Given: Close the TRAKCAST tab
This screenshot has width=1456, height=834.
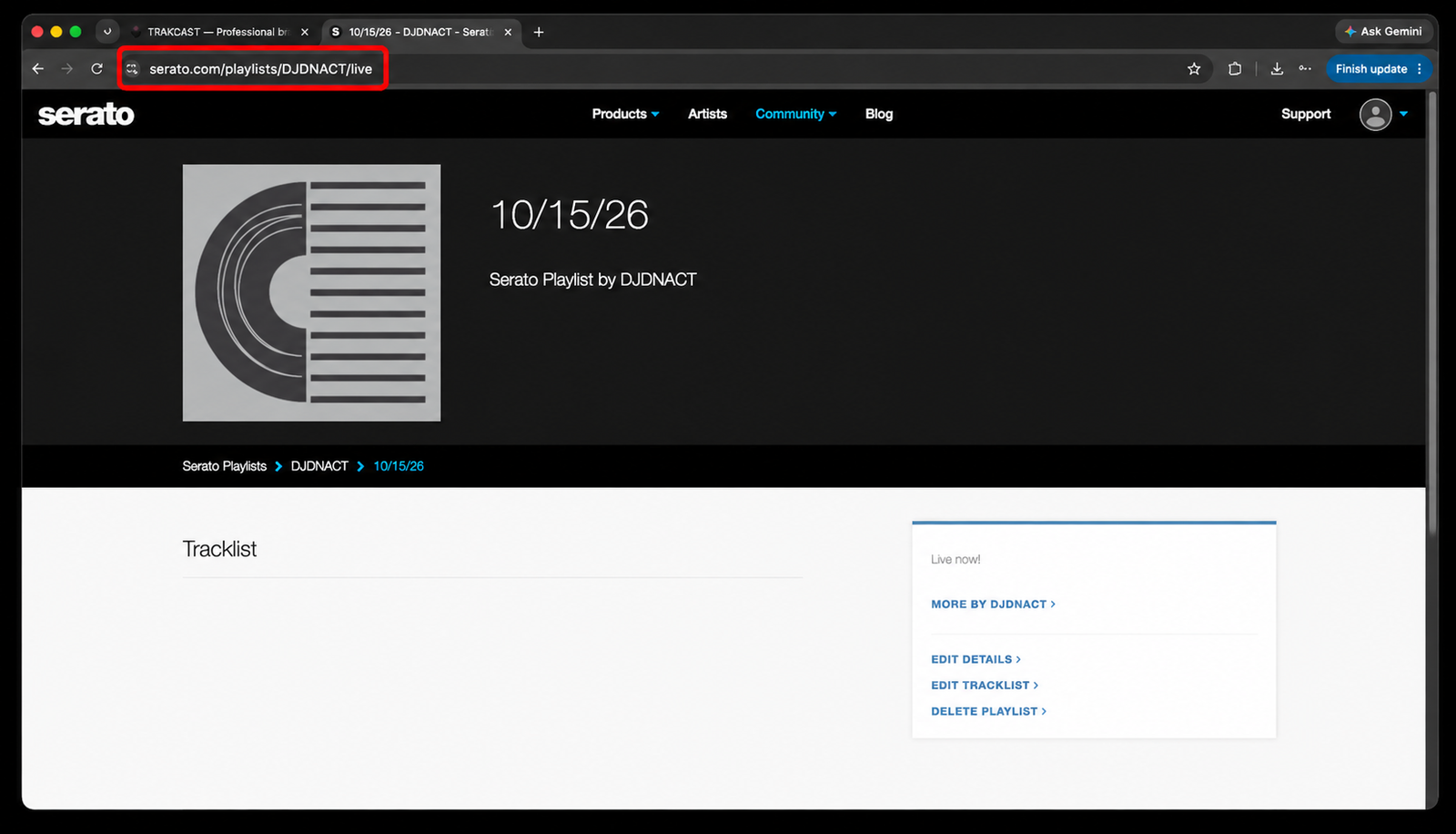Looking at the screenshot, I should (304, 32).
